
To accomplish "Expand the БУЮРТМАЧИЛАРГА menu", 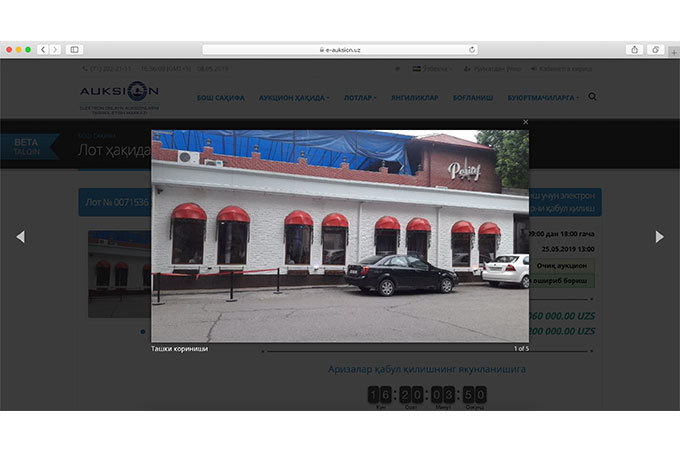I will click(543, 98).
